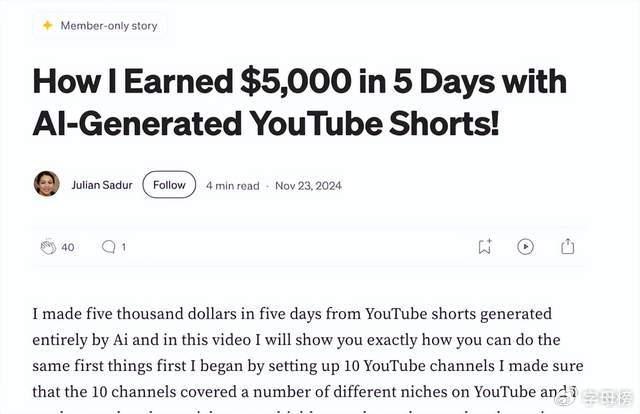Click the clap (applause) icon
The height and width of the screenshot is (414, 640).
click(47, 246)
